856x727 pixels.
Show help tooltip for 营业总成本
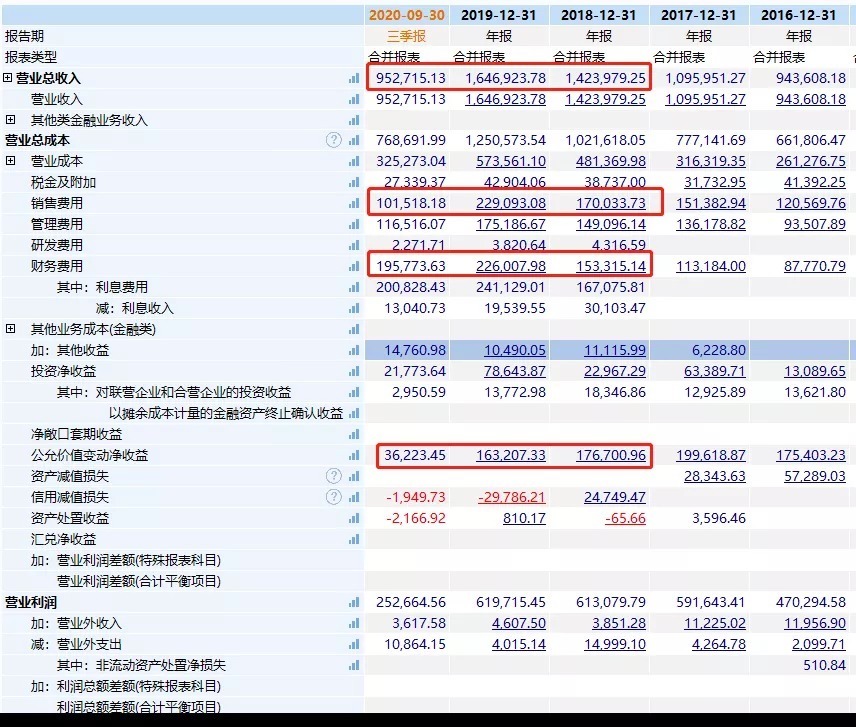[334, 140]
